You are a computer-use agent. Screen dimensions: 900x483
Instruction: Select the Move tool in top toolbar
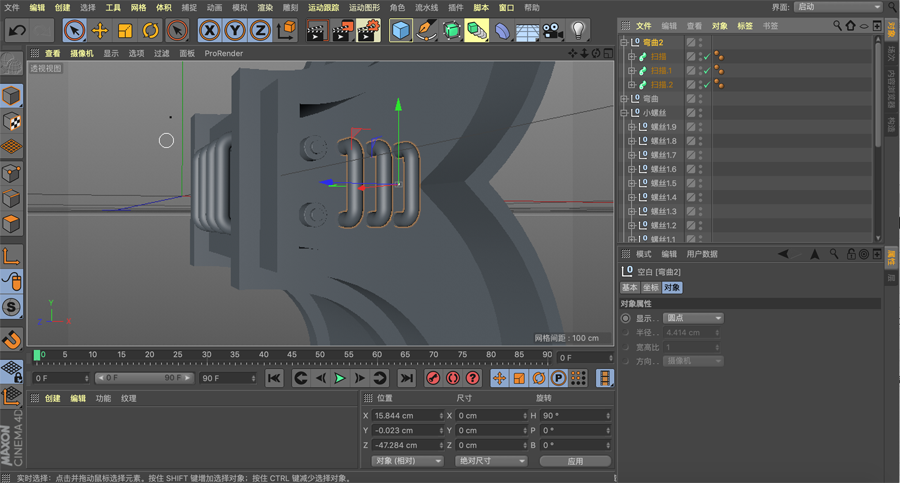[x=100, y=31]
